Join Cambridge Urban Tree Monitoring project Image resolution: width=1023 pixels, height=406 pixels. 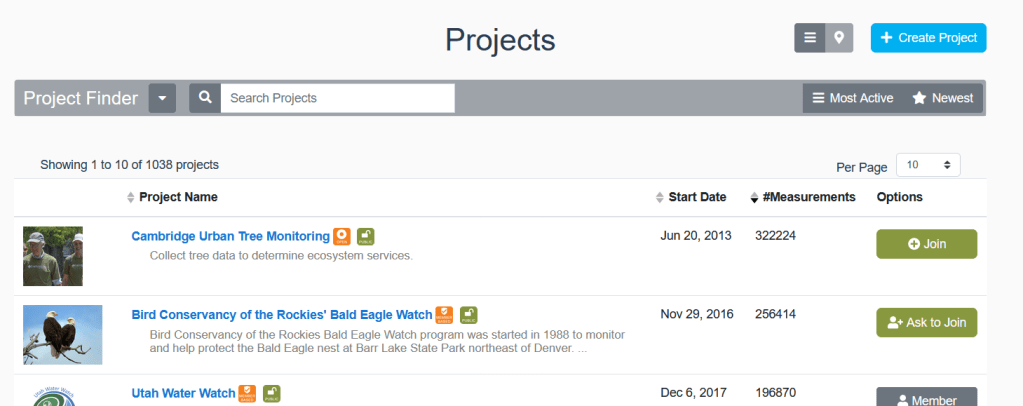(926, 244)
